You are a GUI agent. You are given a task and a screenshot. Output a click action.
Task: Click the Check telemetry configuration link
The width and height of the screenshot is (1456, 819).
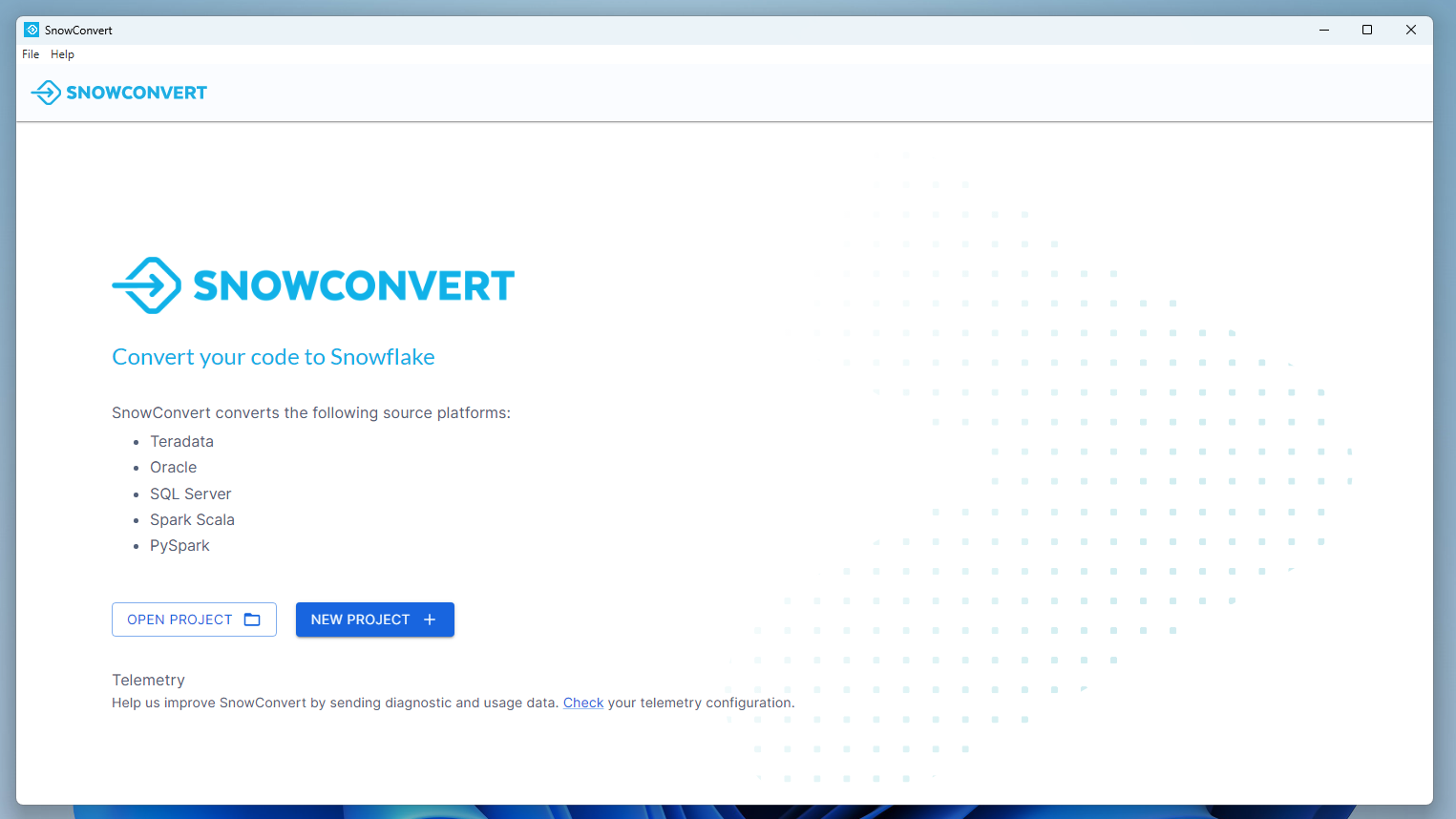[582, 703]
